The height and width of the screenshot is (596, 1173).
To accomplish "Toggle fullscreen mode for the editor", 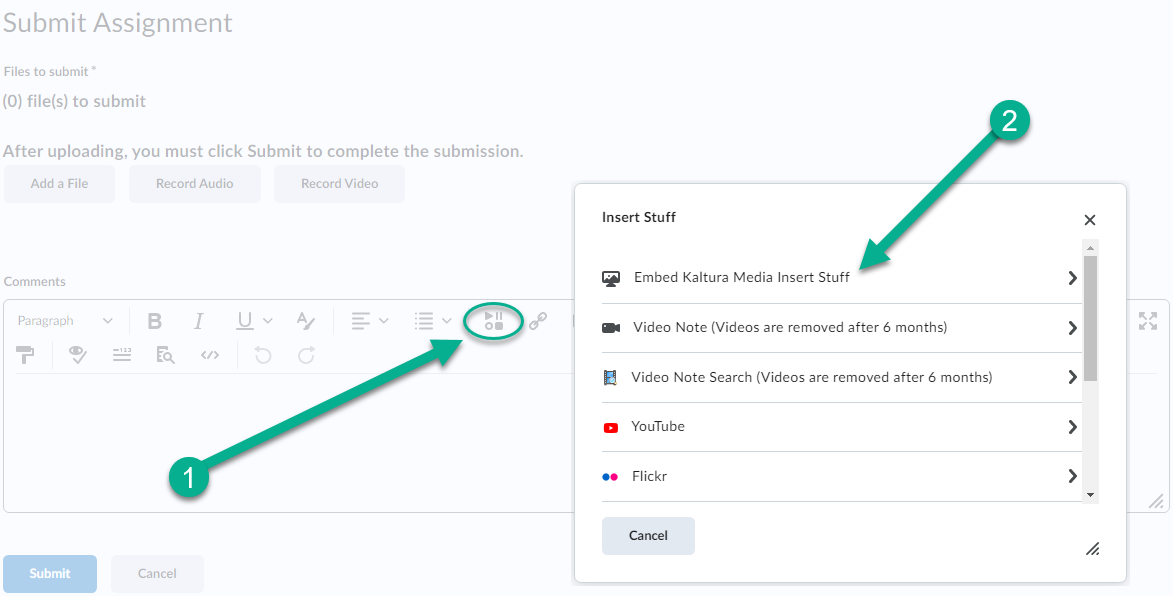I will click(x=1147, y=321).
